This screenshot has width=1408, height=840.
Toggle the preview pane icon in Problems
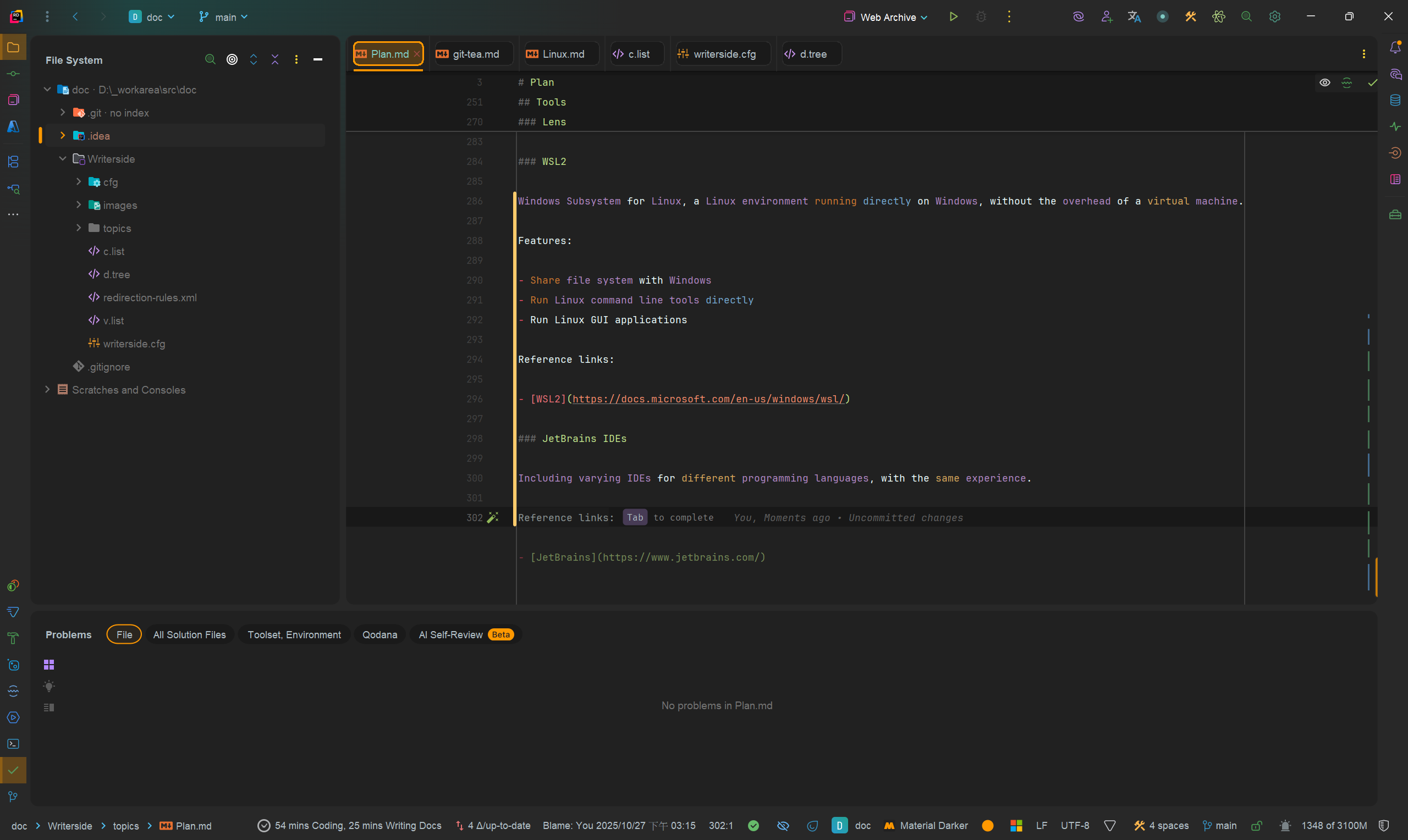pos(50,708)
